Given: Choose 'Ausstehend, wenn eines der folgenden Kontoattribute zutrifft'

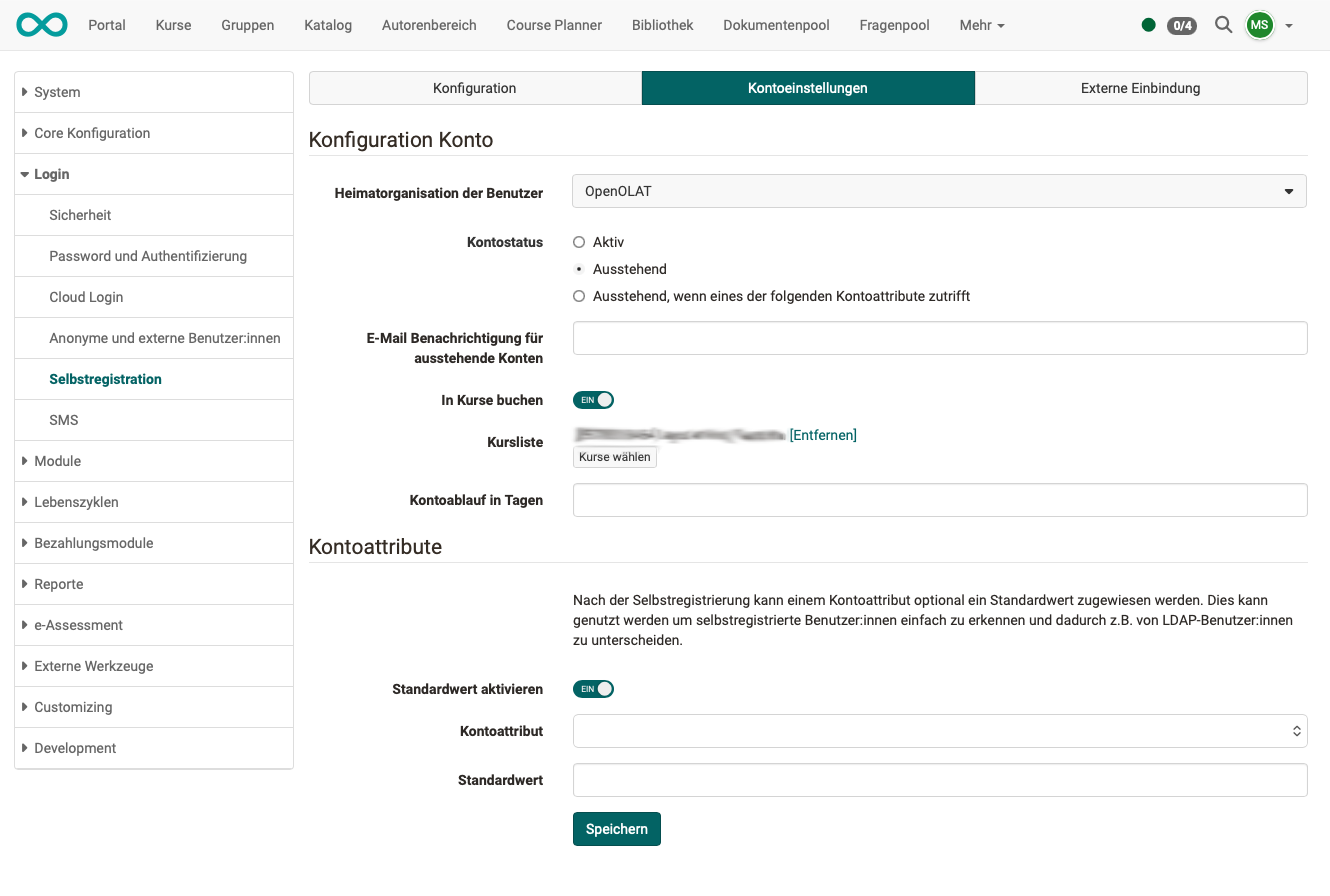Looking at the screenshot, I should pos(579,295).
